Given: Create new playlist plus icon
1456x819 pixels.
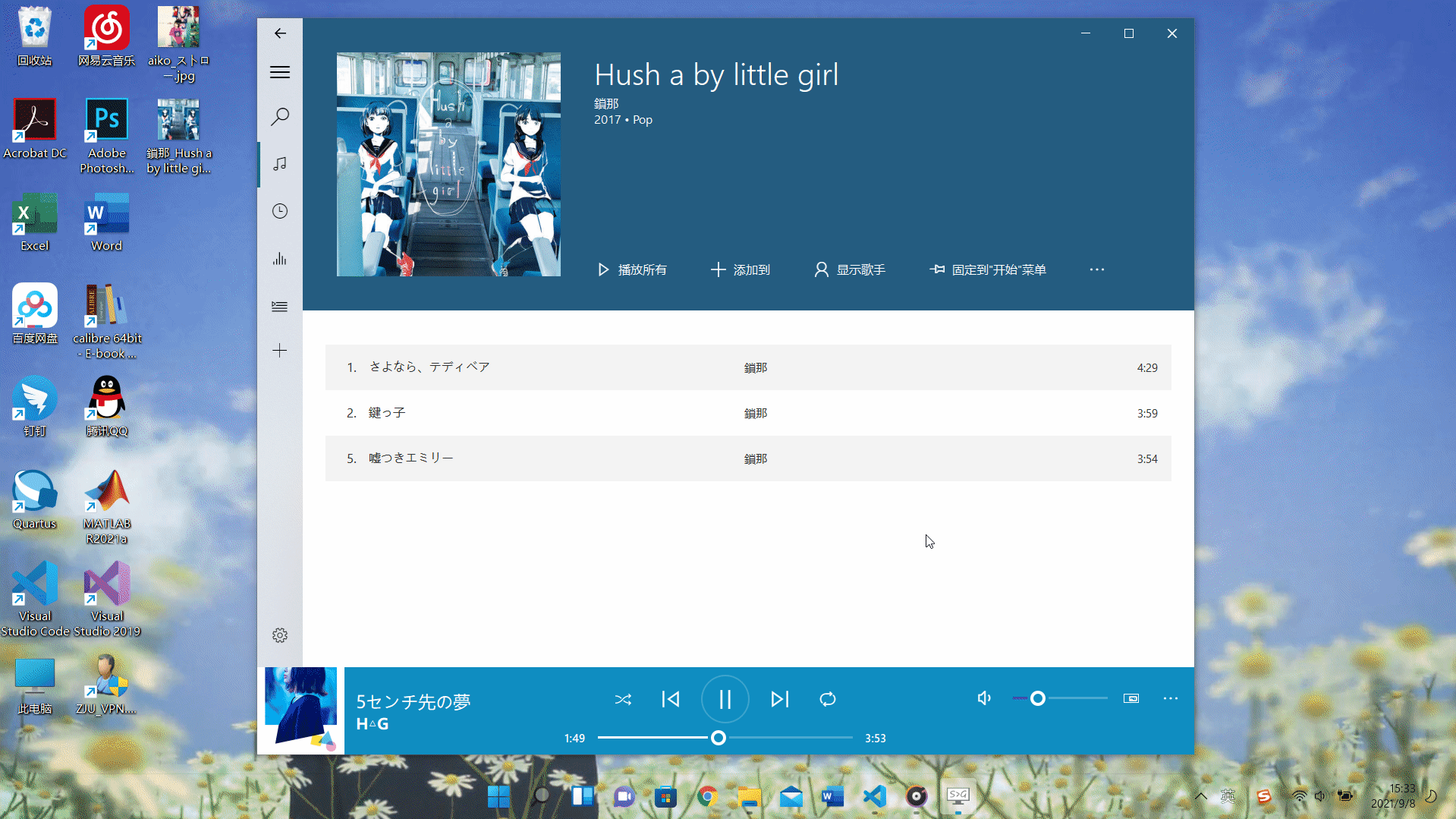Looking at the screenshot, I should [x=280, y=351].
